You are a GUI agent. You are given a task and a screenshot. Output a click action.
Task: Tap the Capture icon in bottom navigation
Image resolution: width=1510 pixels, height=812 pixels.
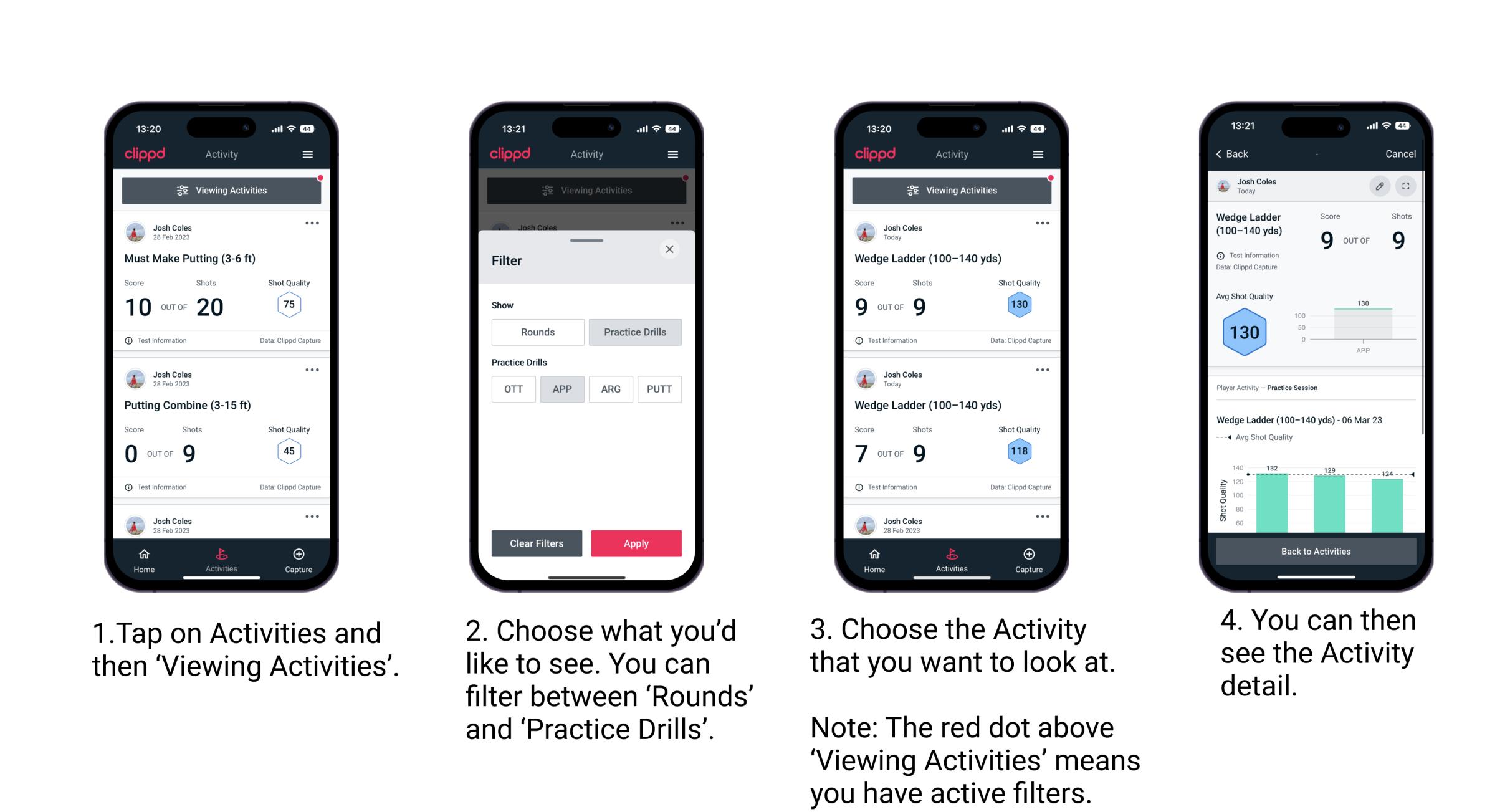coord(299,555)
